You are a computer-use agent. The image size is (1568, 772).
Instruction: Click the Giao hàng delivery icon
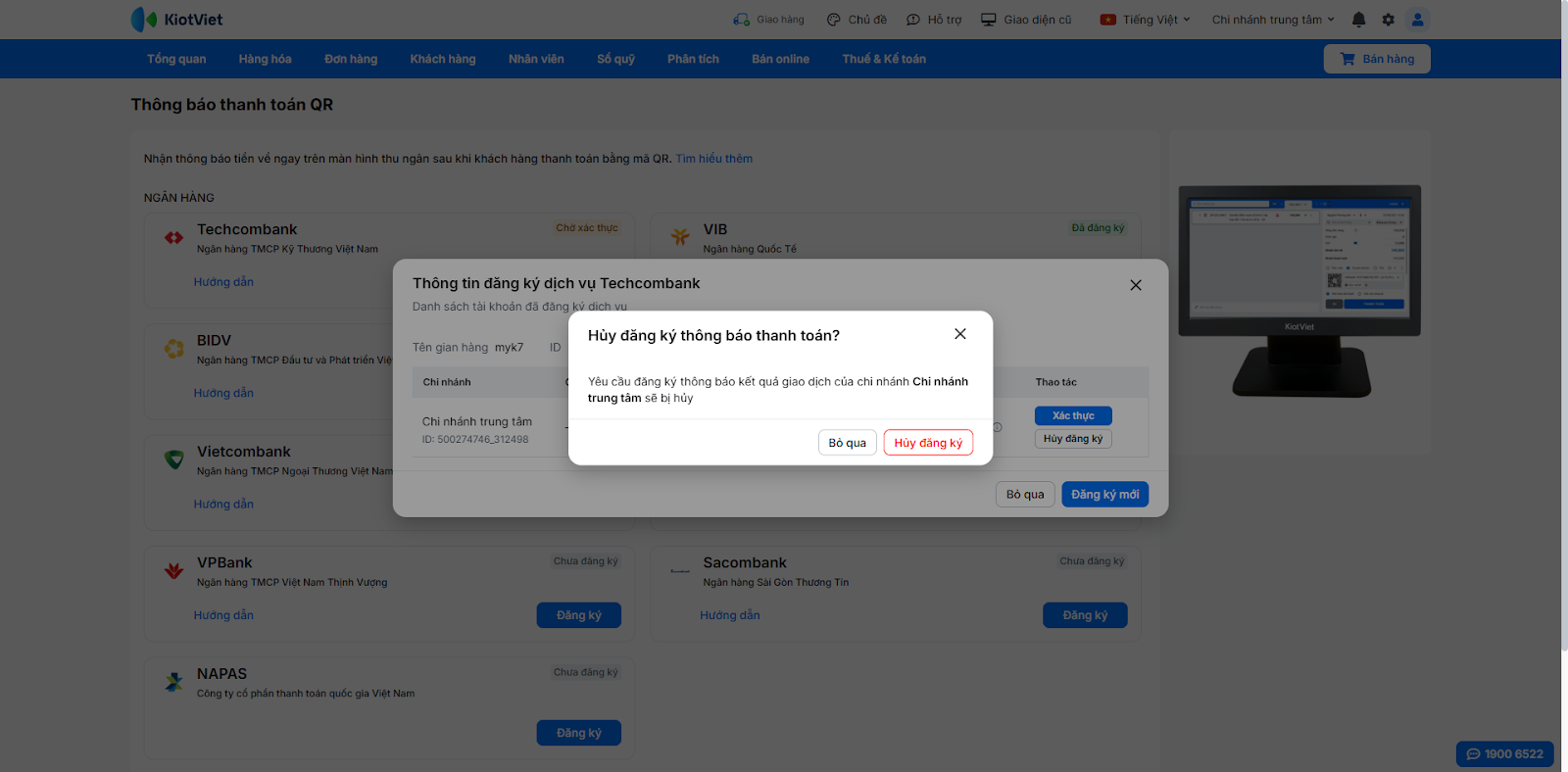742,20
